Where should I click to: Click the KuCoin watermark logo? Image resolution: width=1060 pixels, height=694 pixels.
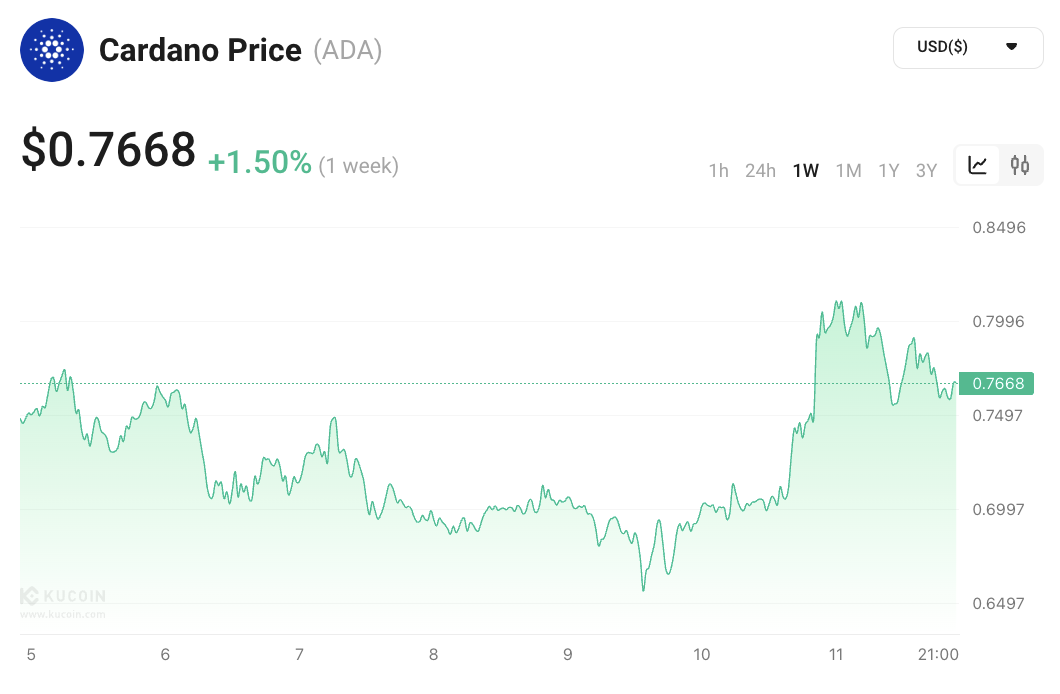(x=63, y=597)
